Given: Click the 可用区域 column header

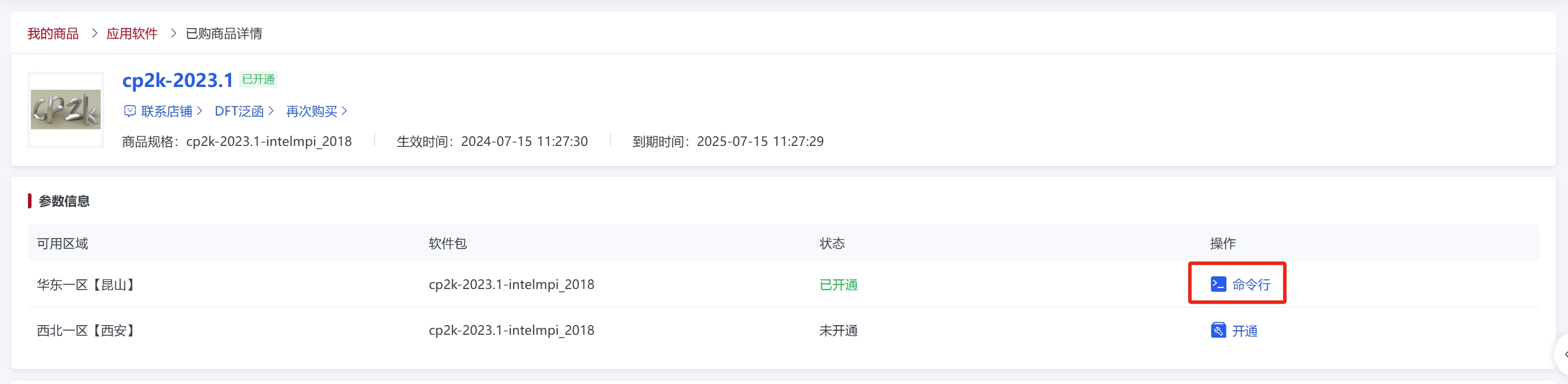Looking at the screenshot, I should point(63,243).
